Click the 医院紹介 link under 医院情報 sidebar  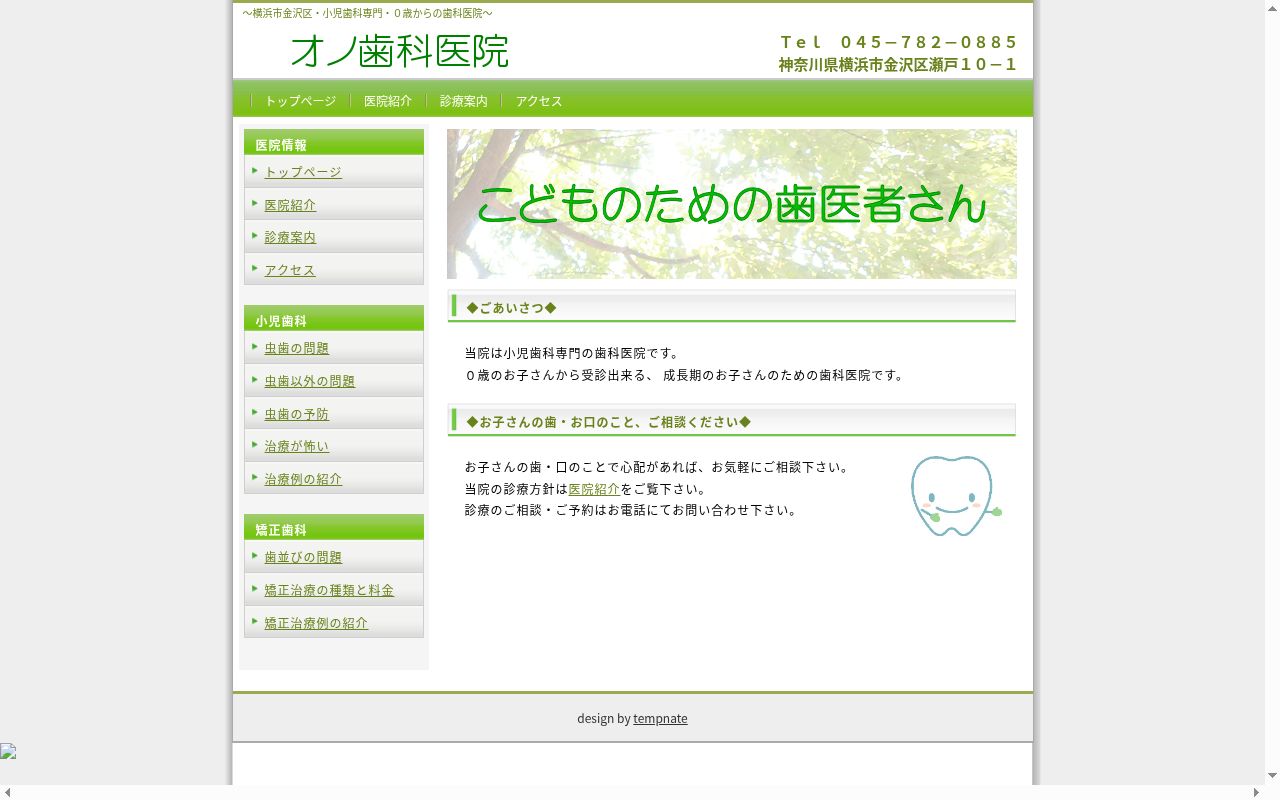pos(290,205)
